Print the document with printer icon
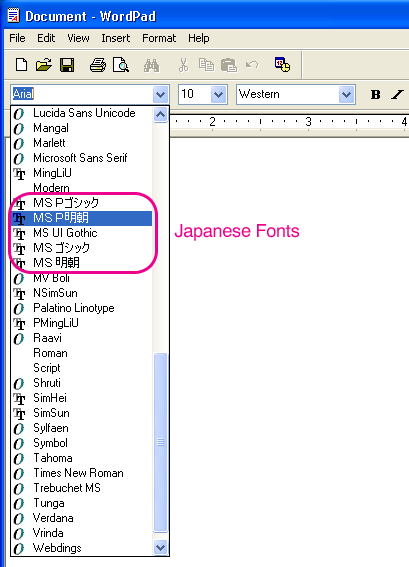 (98, 65)
